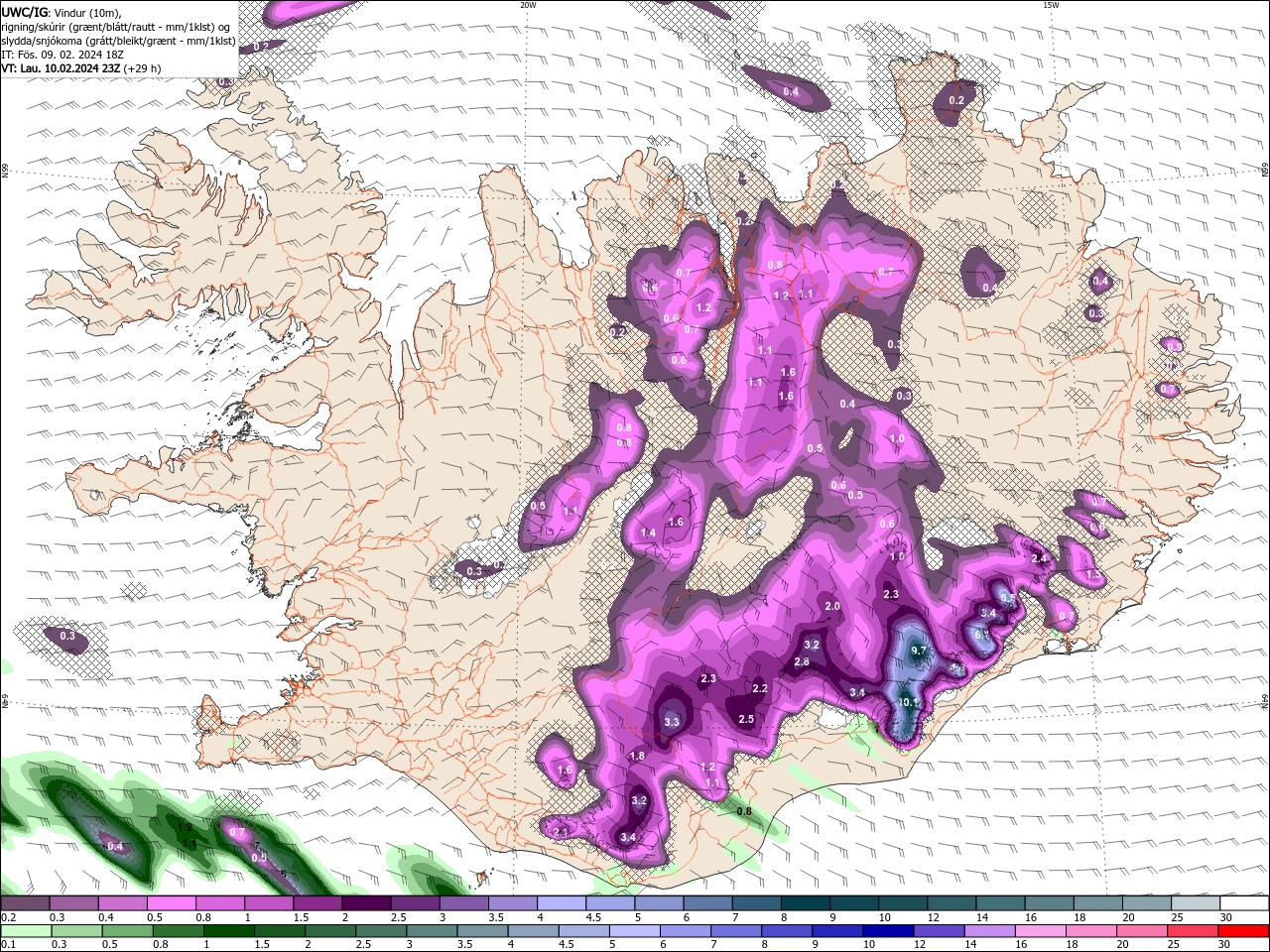Screen dimensions: 1270x952
Task: Click the '2.0' value on the map
Action: click(x=832, y=606)
